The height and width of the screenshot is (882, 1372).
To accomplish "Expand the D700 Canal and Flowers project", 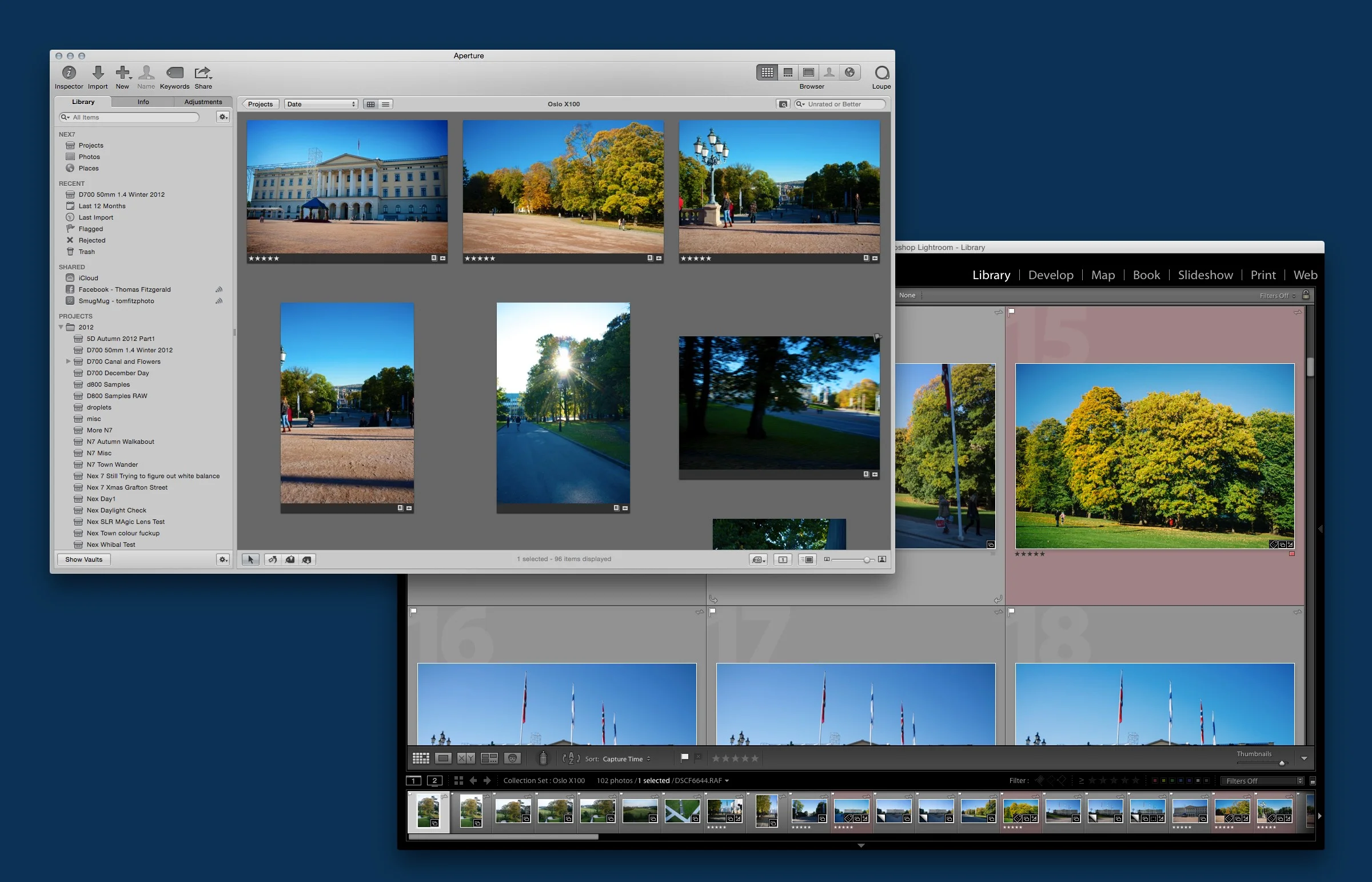I will (x=69, y=361).
